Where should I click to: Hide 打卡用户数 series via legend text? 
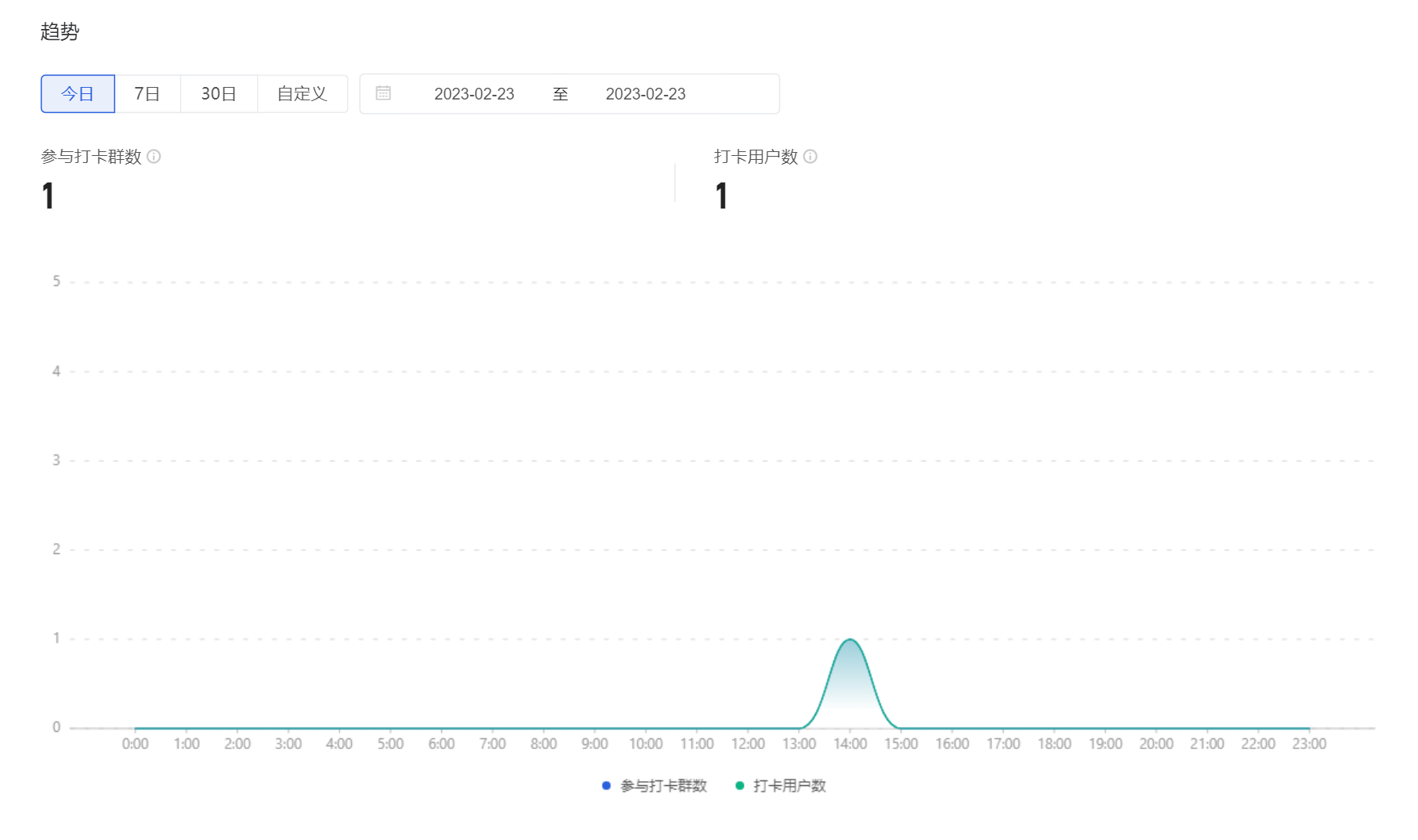coord(789,786)
